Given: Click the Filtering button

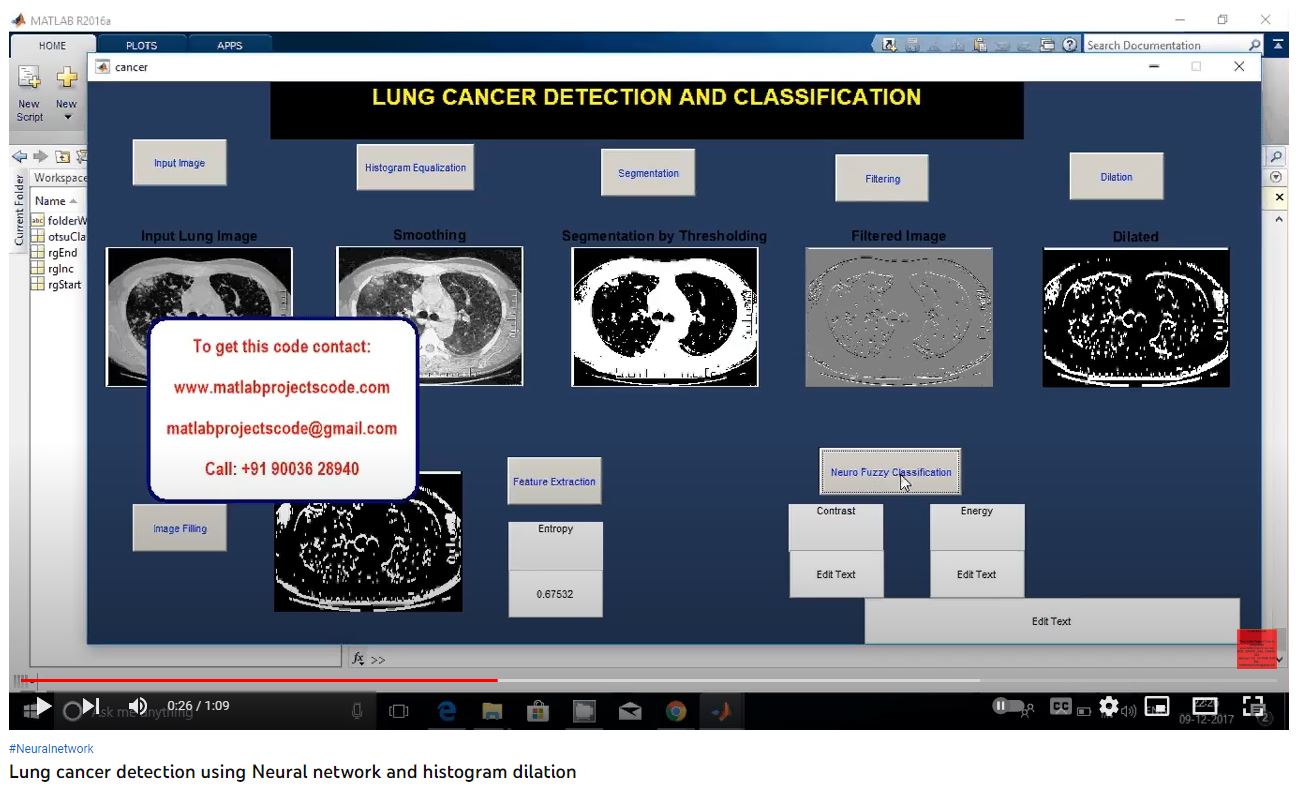Looking at the screenshot, I should [x=882, y=179].
